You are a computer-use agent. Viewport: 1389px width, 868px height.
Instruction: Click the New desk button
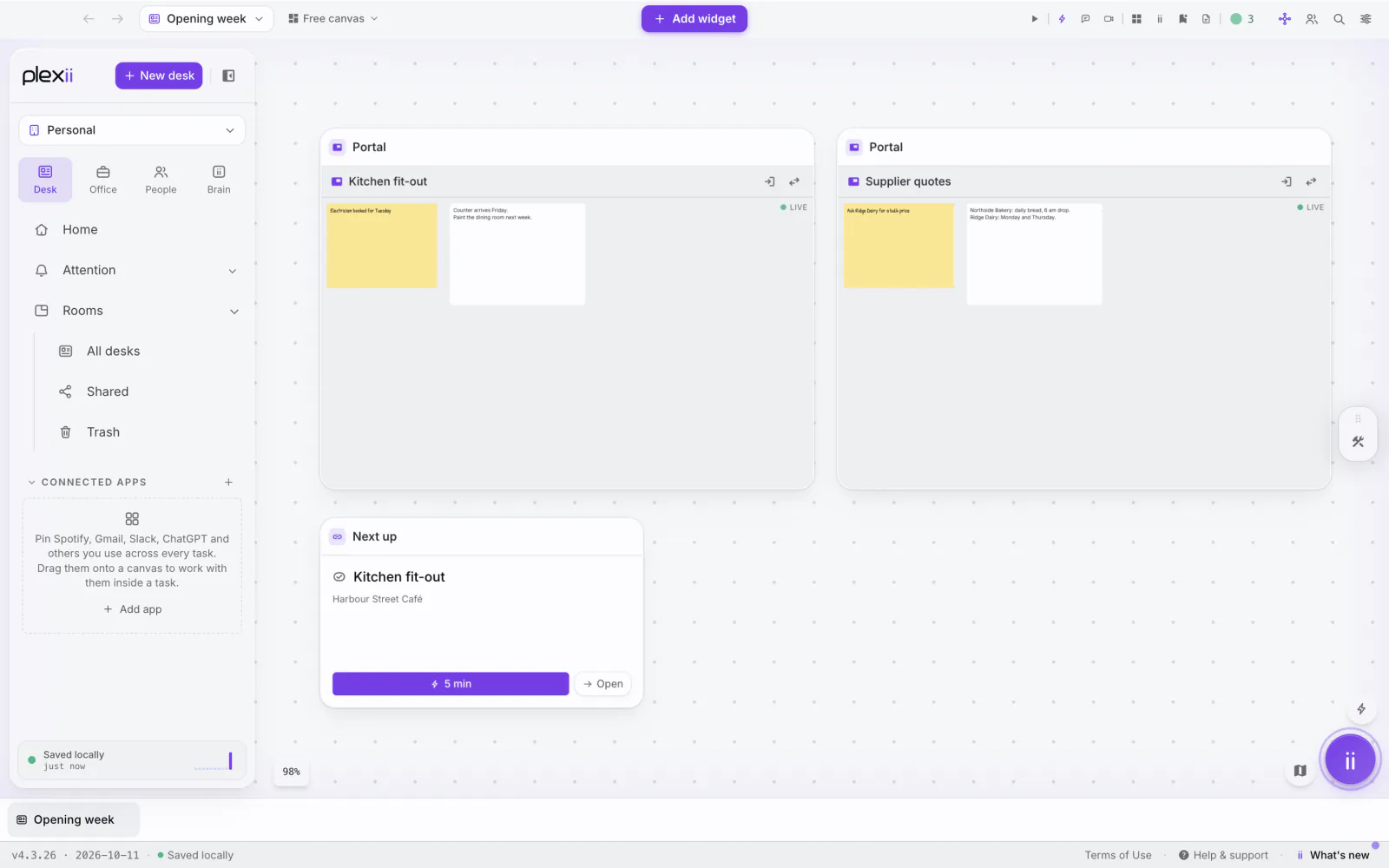coord(159,76)
